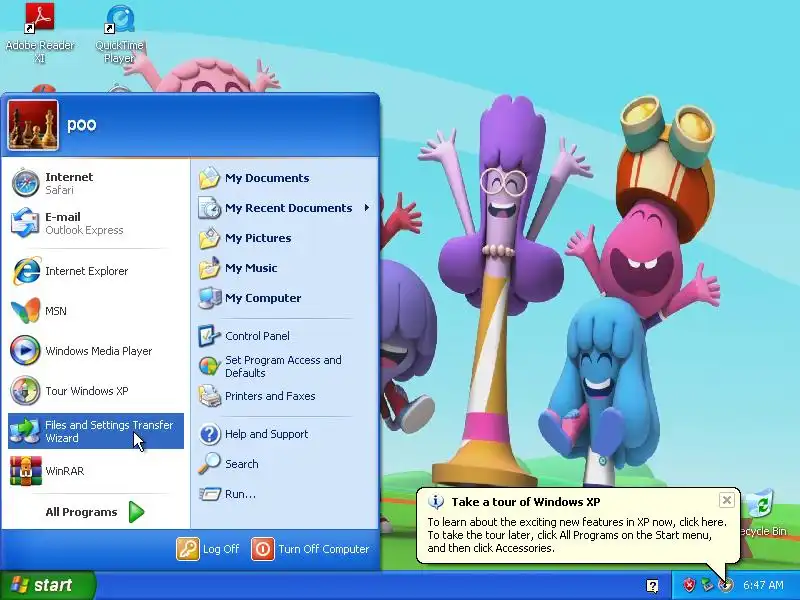800x600 pixels.
Task: Click the All Programs label
Action: [81, 512]
